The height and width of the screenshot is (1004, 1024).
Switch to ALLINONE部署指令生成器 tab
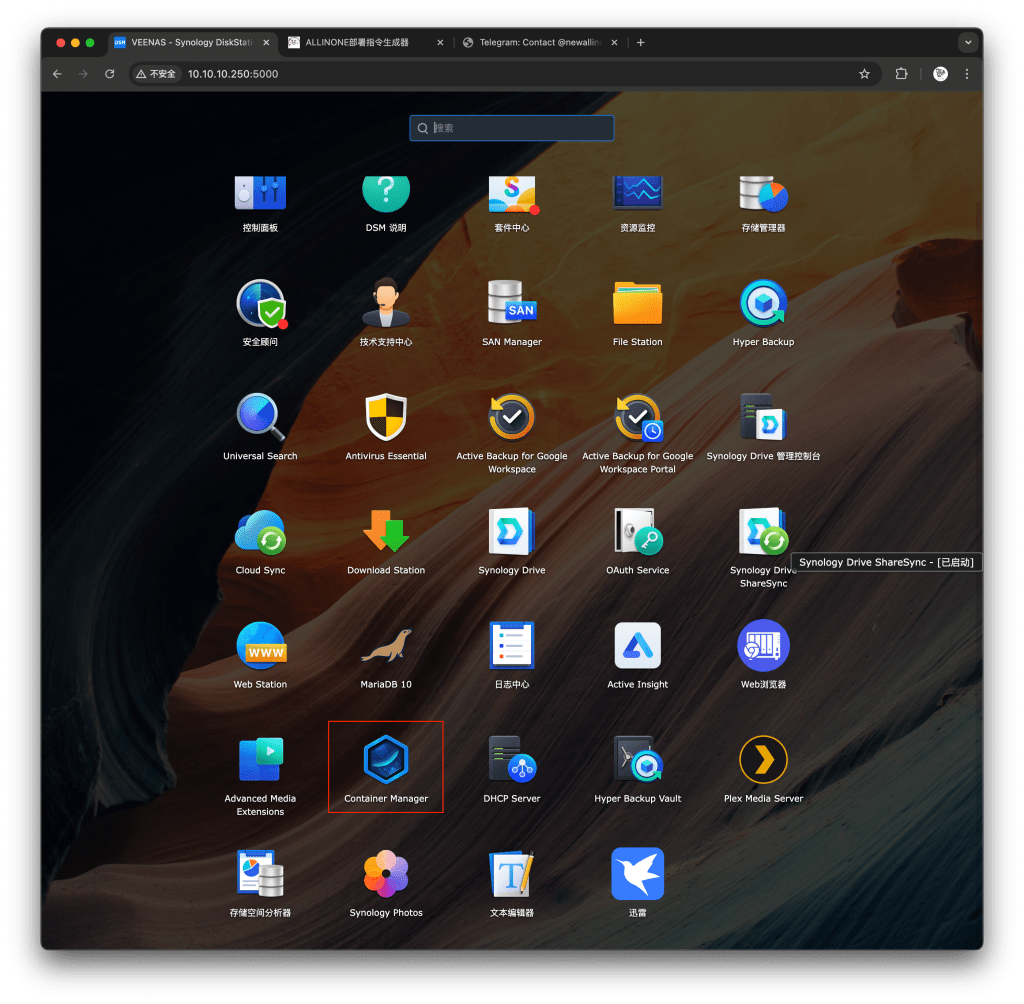coord(358,43)
